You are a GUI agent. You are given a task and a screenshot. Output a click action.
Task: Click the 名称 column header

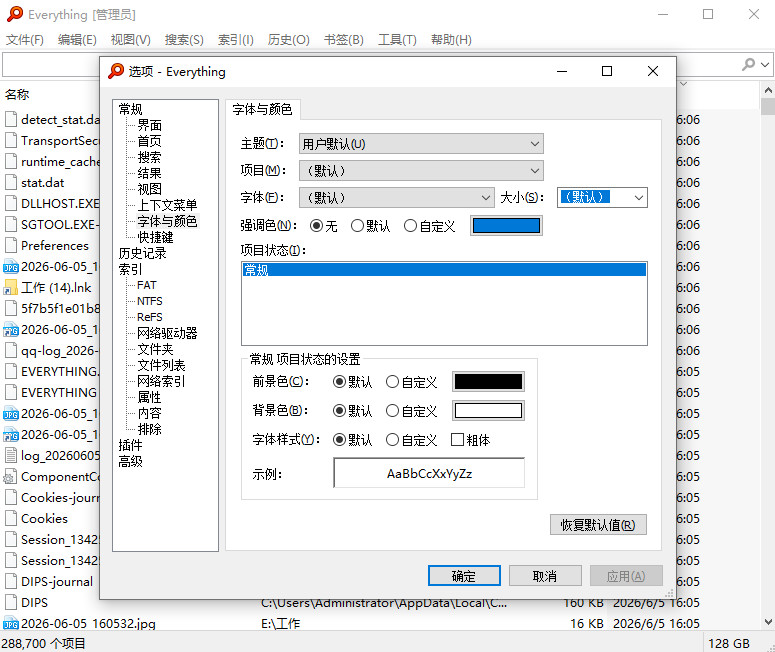coord(17,94)
